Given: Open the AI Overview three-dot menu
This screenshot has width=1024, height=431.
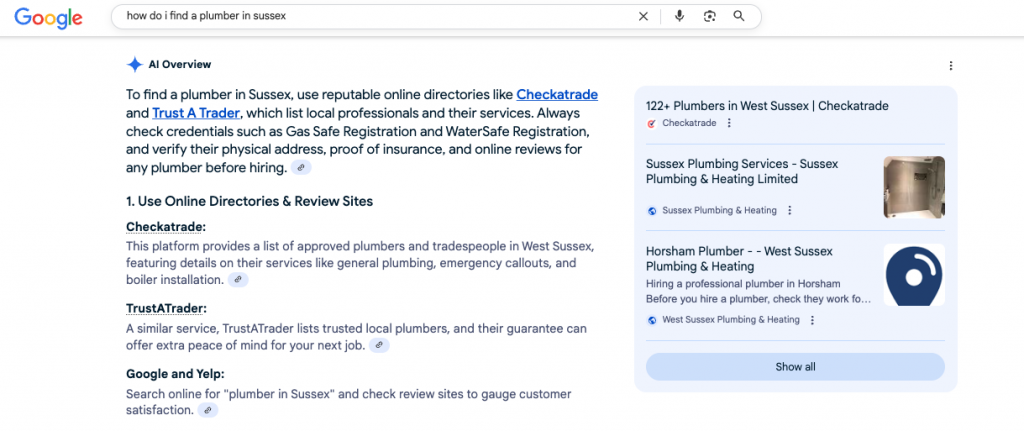Looking at the screenshot, I should [950, 66].
